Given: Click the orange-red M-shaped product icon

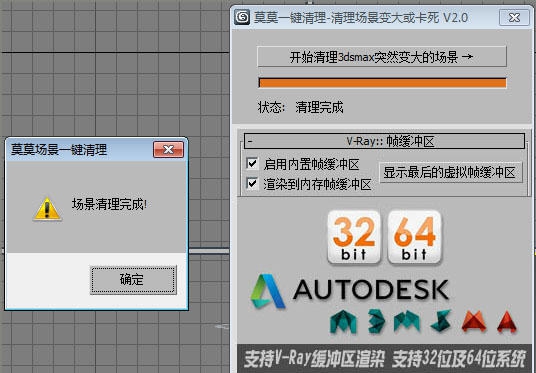Looking at the screenshot, I should (x=474, y=321).
